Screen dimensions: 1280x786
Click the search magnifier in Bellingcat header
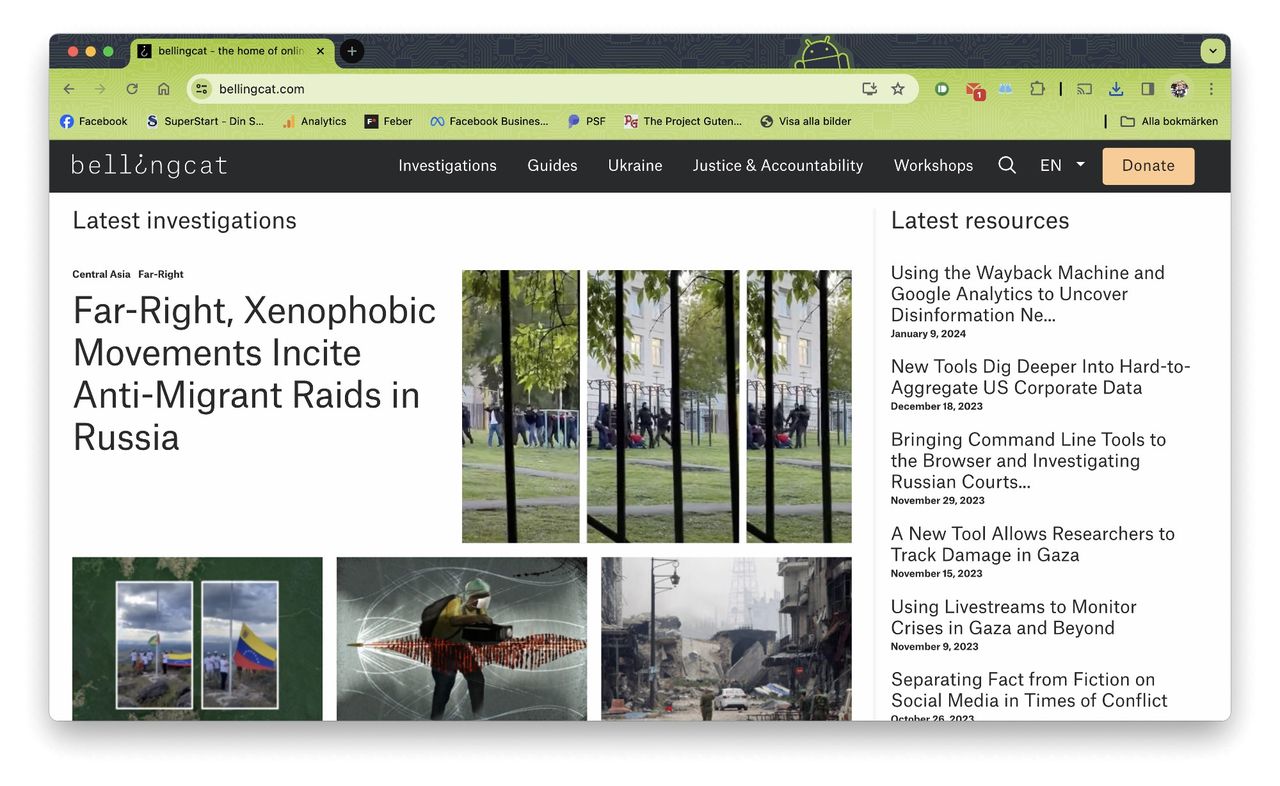tap(1007, 166)
